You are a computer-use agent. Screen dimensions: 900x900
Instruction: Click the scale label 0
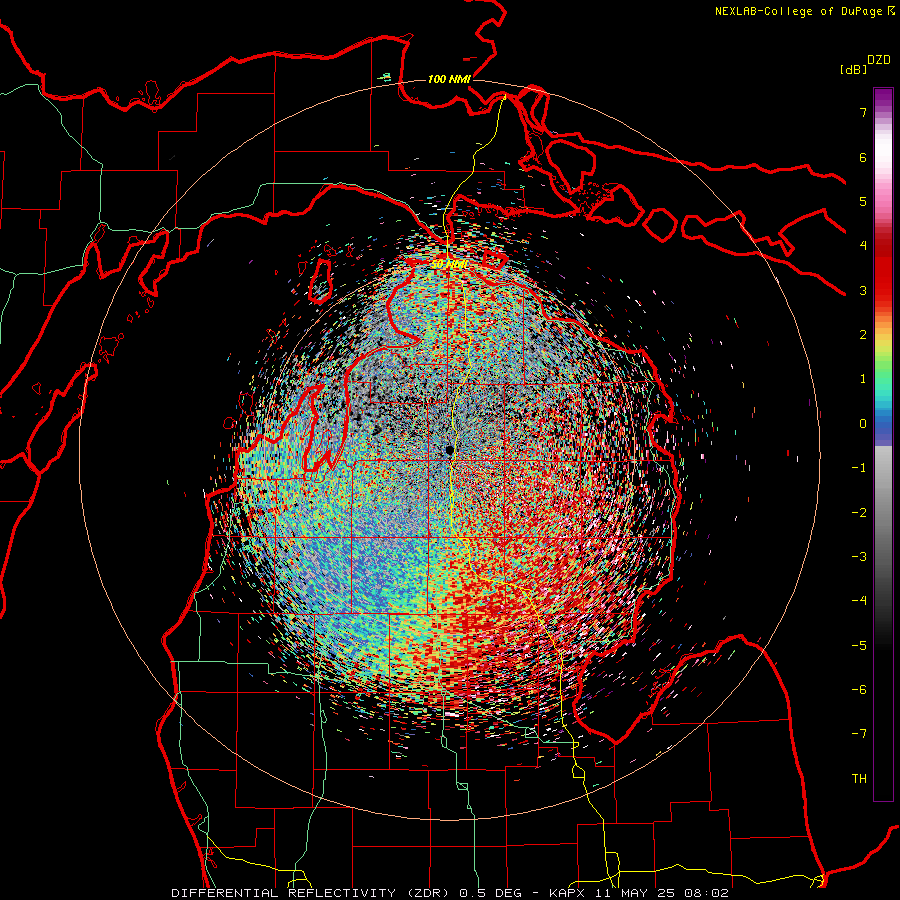(863, 424)
